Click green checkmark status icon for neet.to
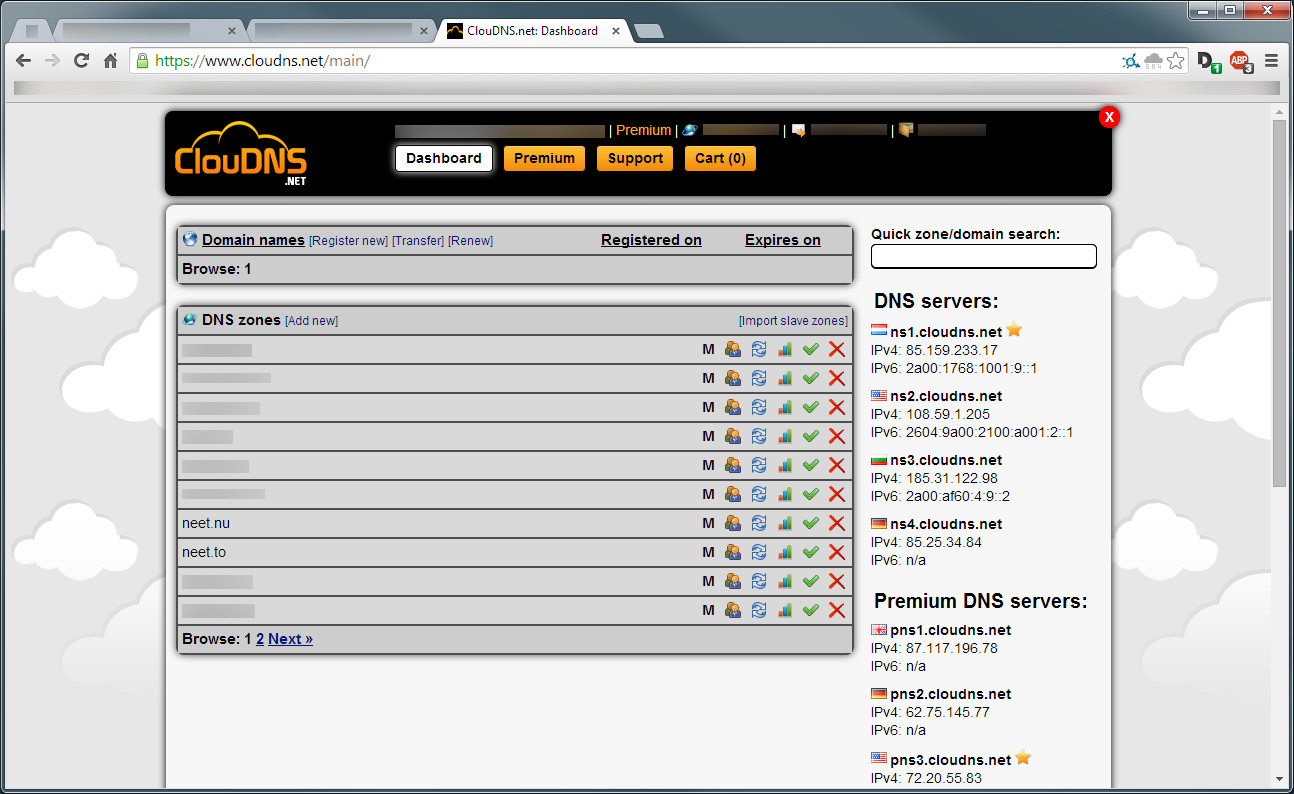 (810, 552)
